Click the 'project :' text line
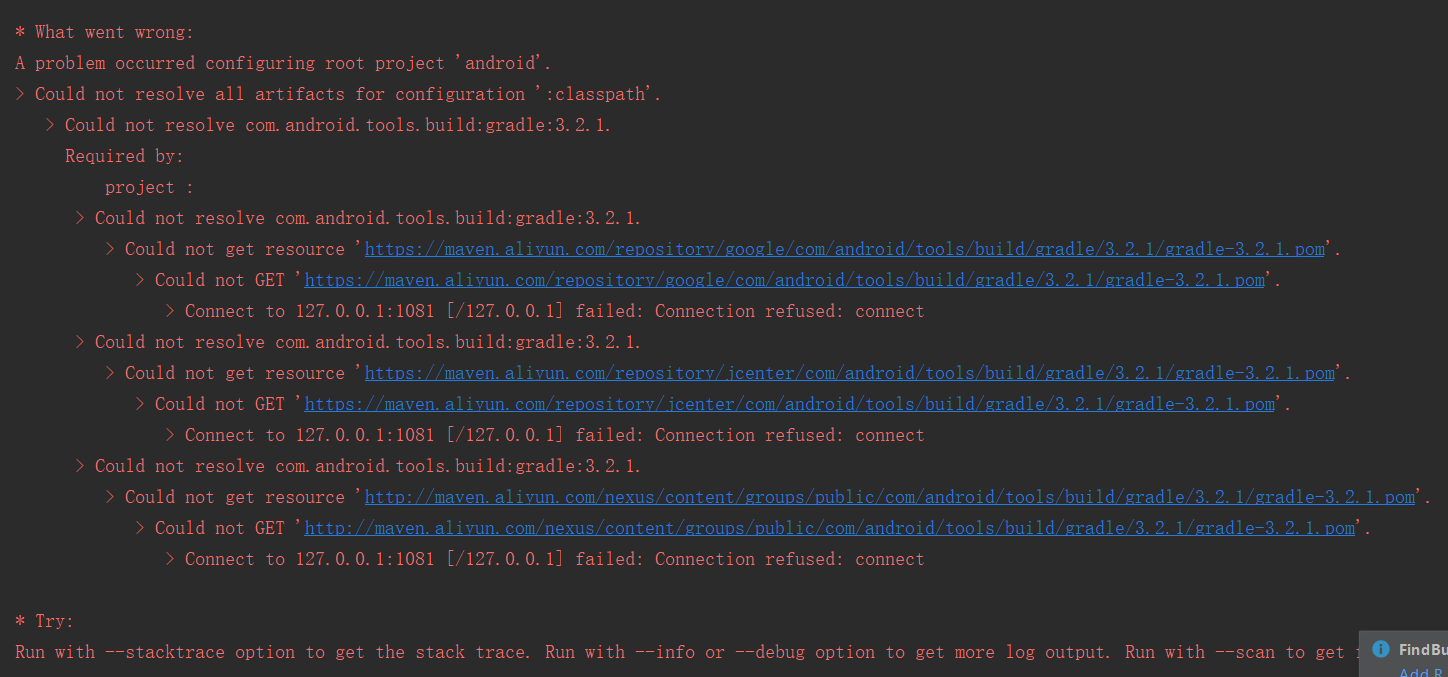 [x=150, y=187]
